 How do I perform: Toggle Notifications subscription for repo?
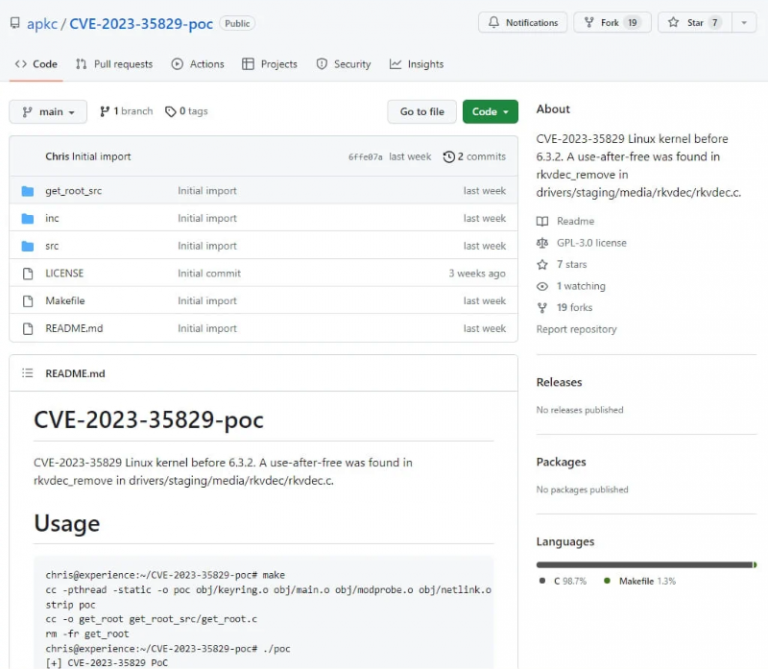tap(522, 23)
